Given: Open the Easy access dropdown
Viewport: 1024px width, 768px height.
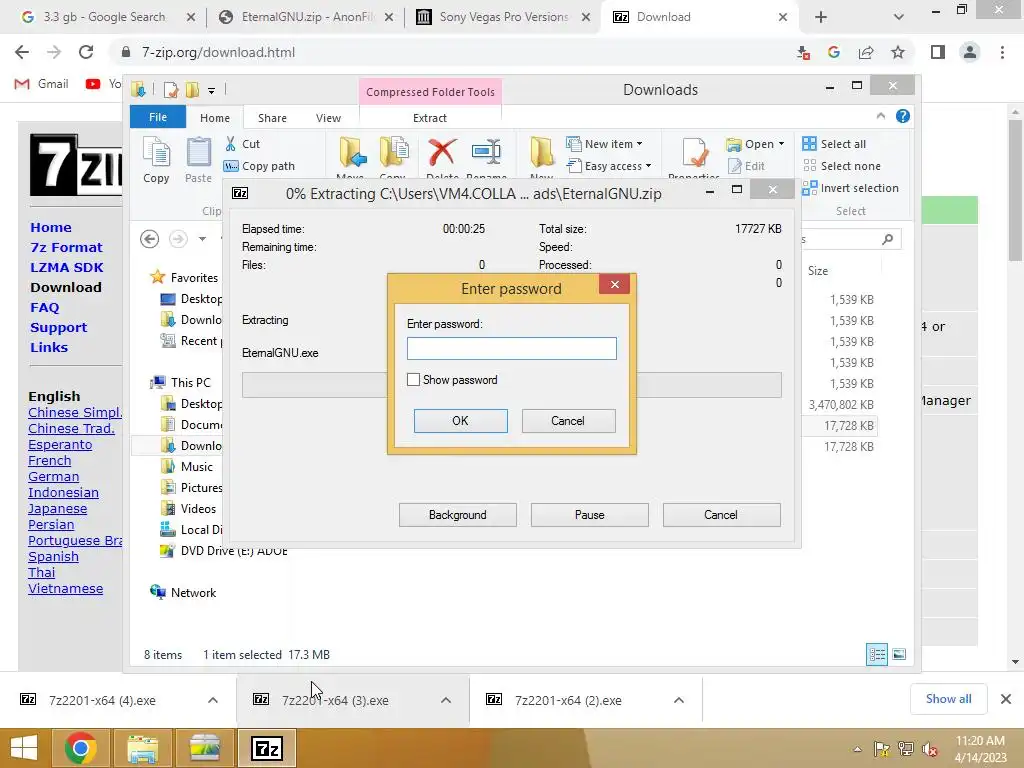Looking at the screenshot, I should pos(609,166).
